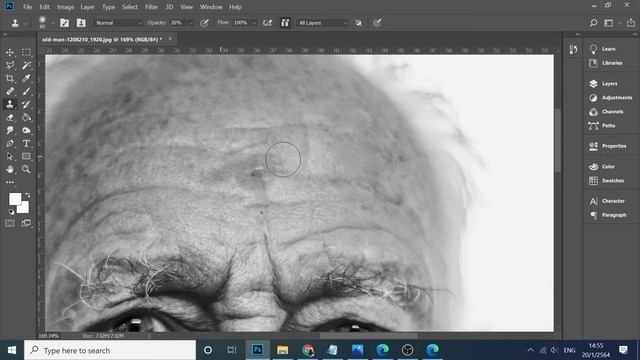Screen dimensions: 640x360
Task: Select the Brush tool
Action: [x=26, y=91]
